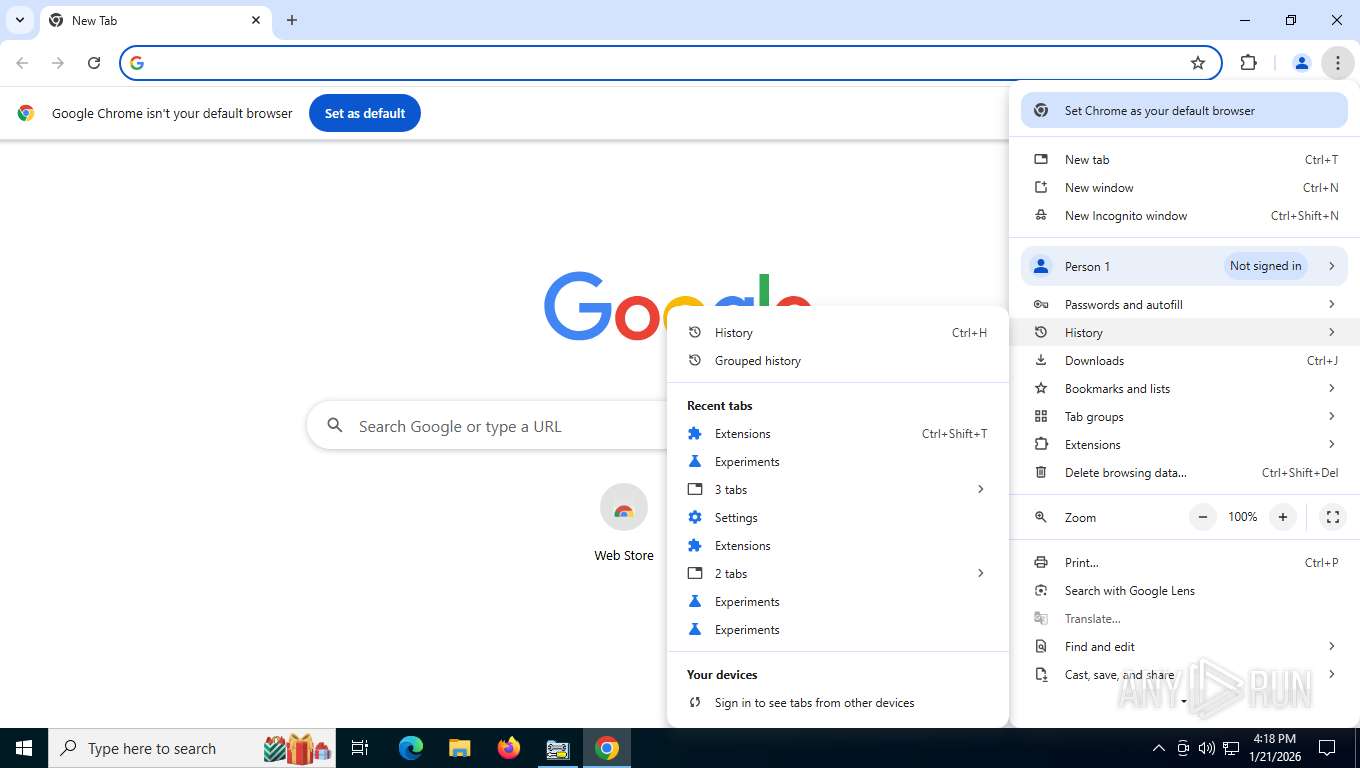
Task: Open File Explorer from taskbar
Action: 459,748
